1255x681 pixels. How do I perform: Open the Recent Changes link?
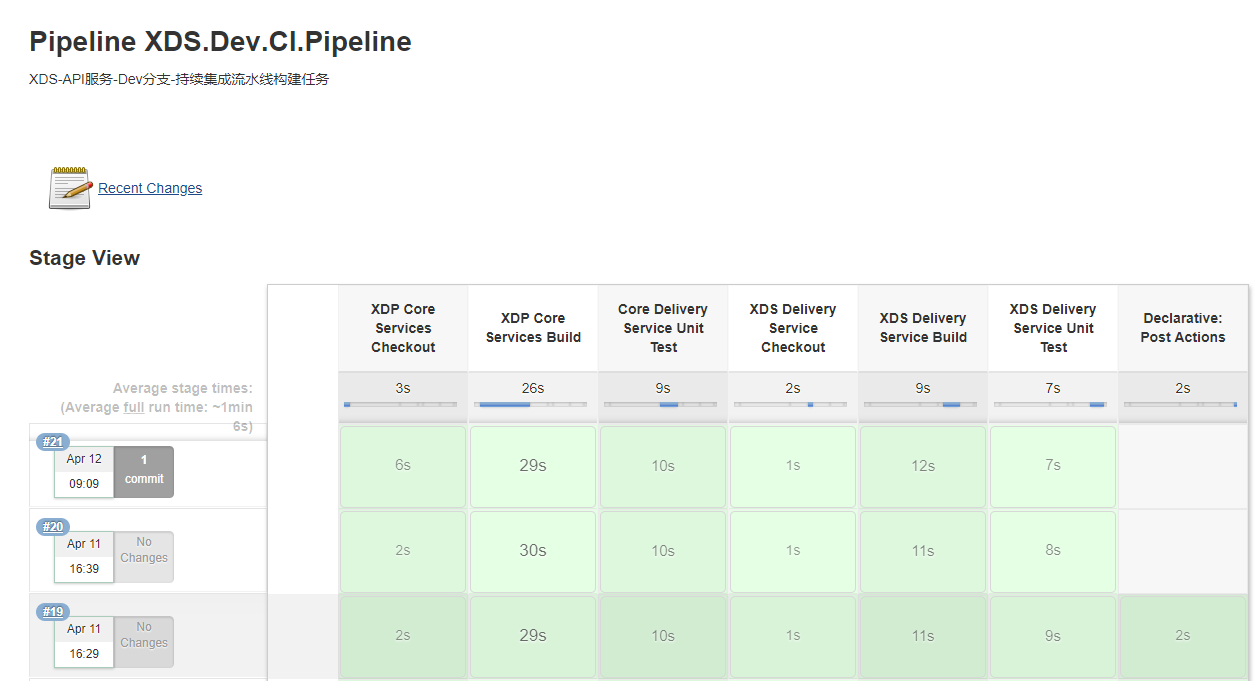coord(149,187)
